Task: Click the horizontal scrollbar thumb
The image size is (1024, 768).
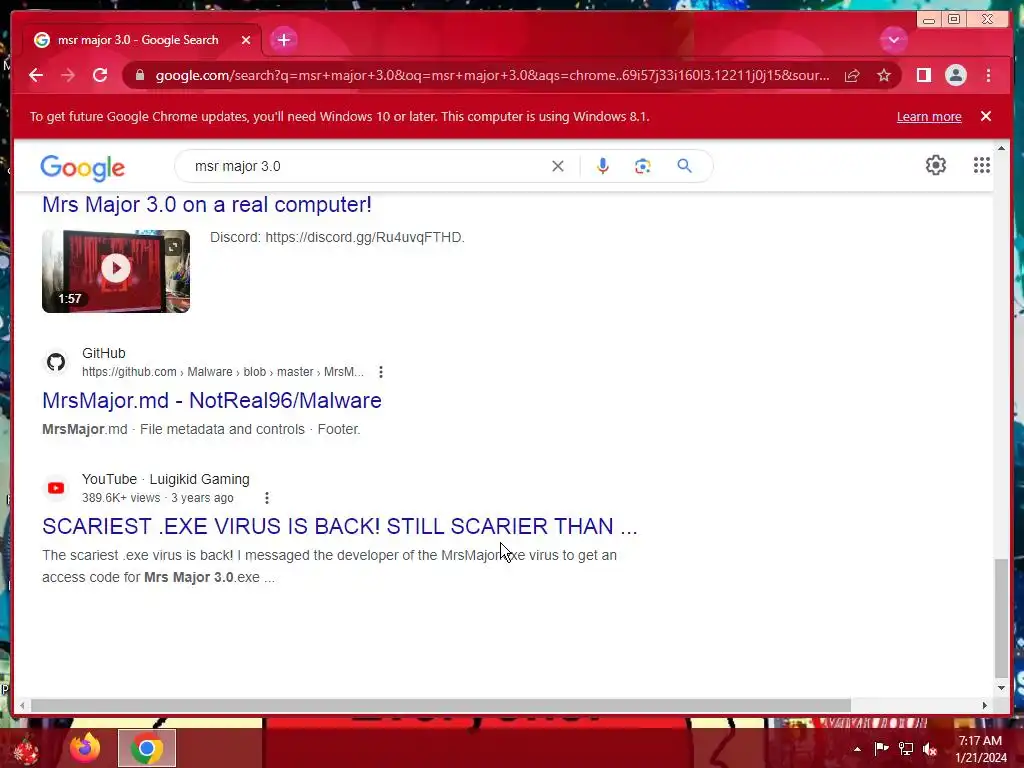Action: 441,705
